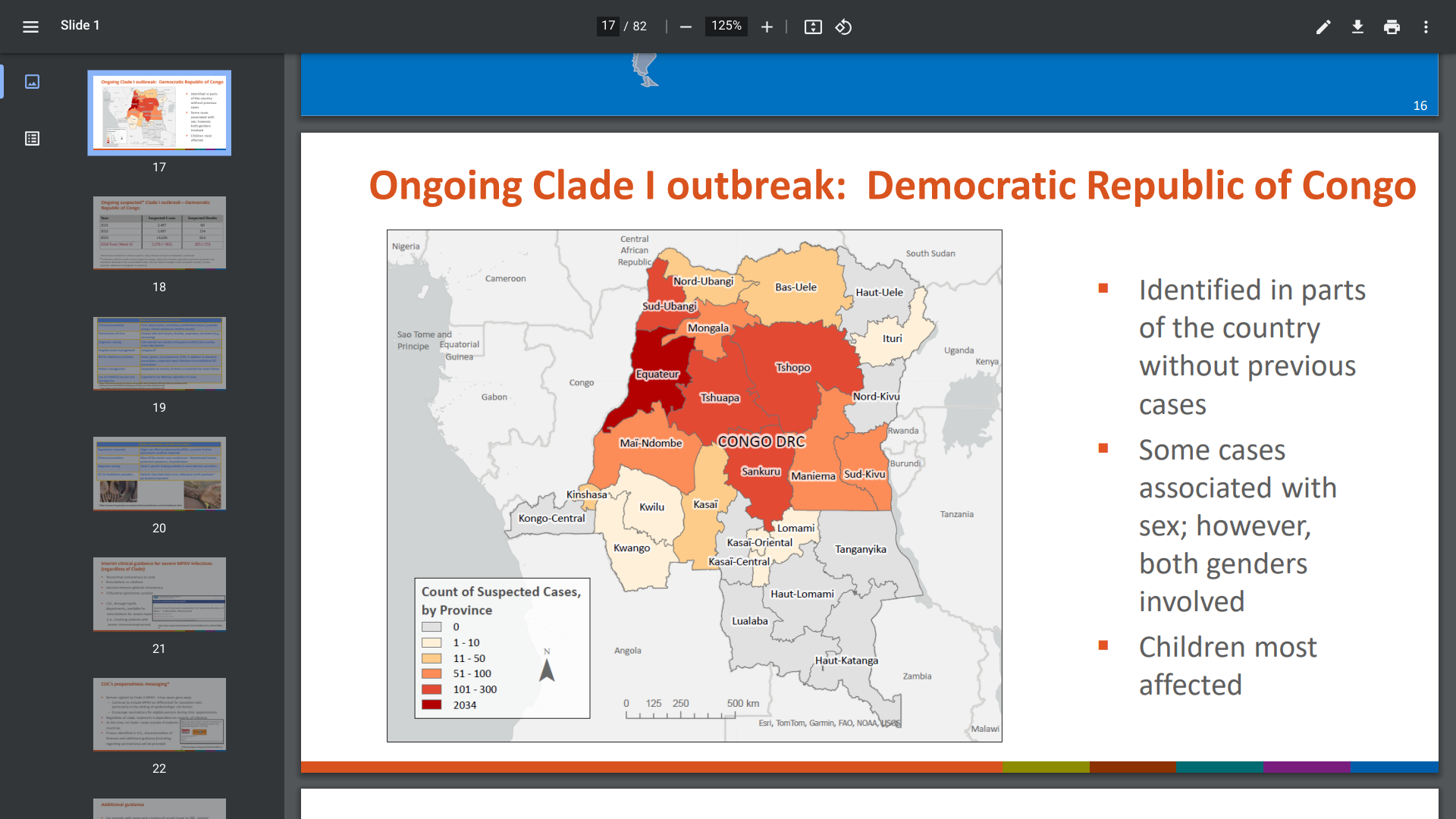Switch to document outline view
Image resolution: width=1456 pixels, height=819 pixels.
click(x=32, y=138)
